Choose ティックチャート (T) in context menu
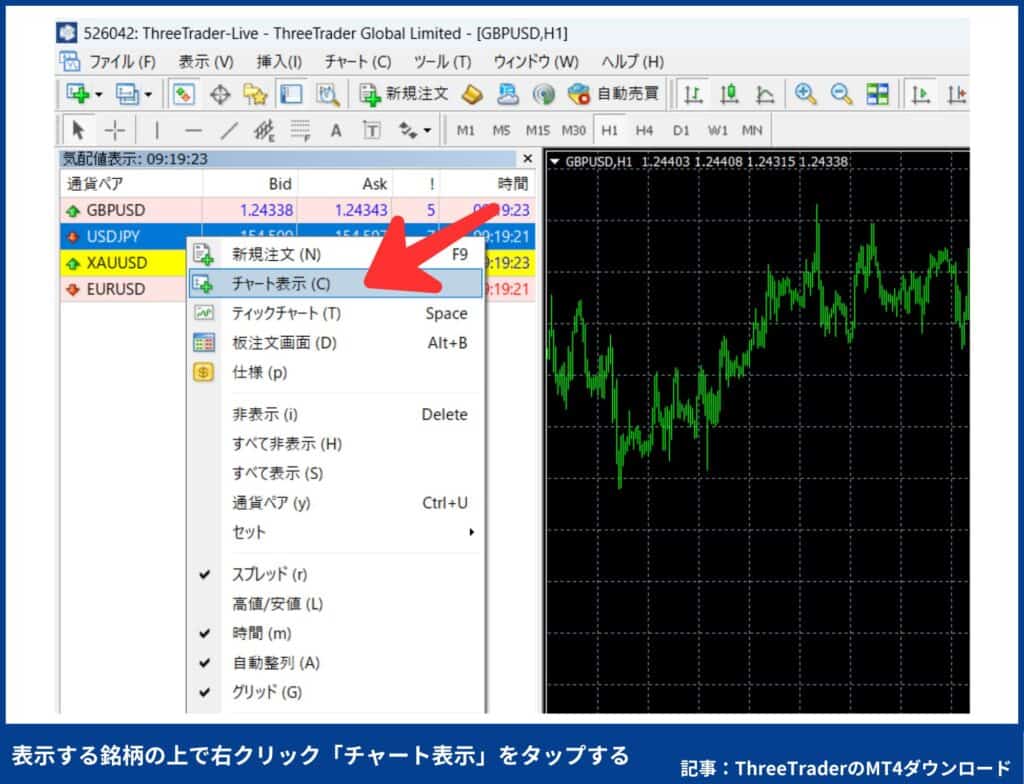Viewport: 1024px width, 784px height. 336,314
